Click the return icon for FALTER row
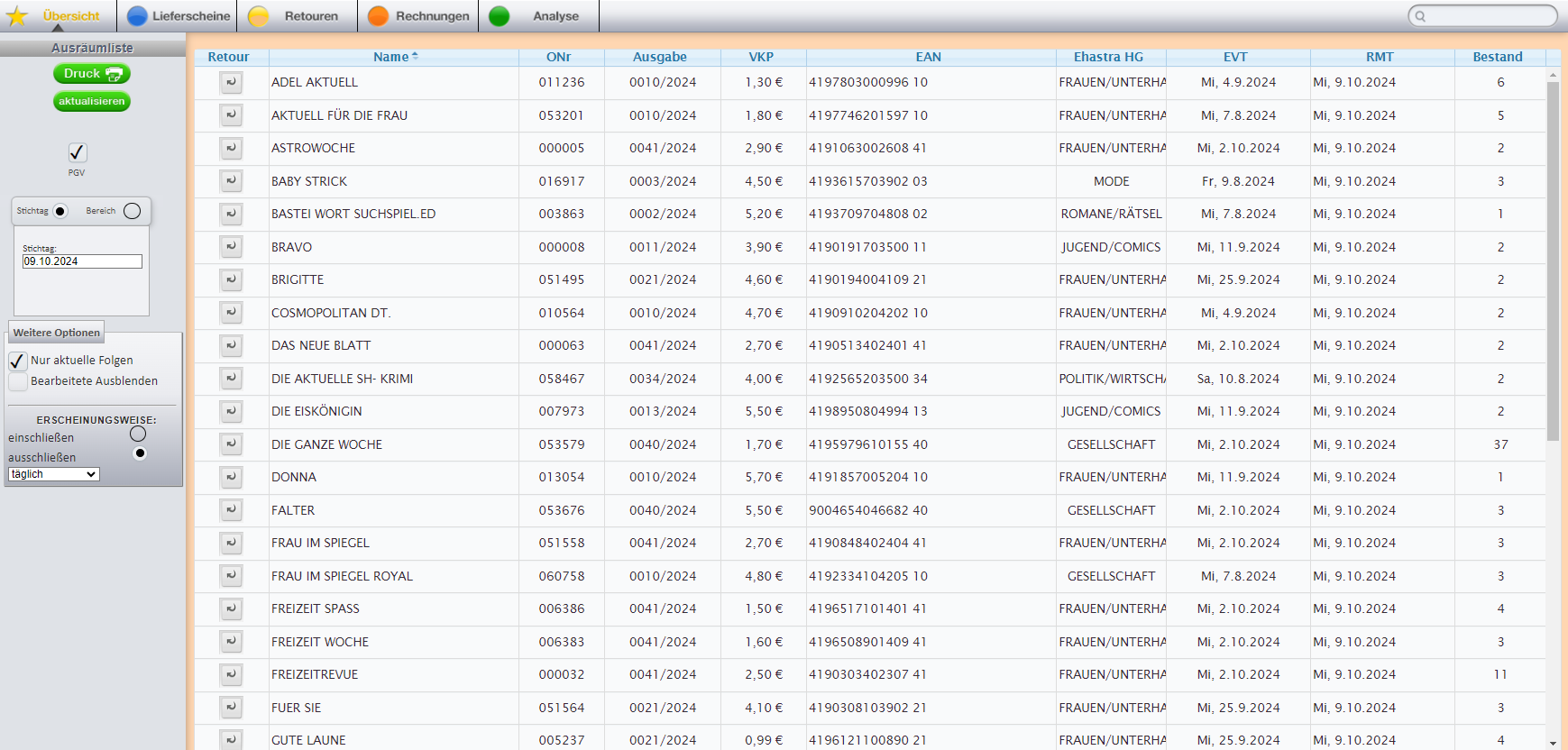Screen dimensions: 1568x750 231,510
